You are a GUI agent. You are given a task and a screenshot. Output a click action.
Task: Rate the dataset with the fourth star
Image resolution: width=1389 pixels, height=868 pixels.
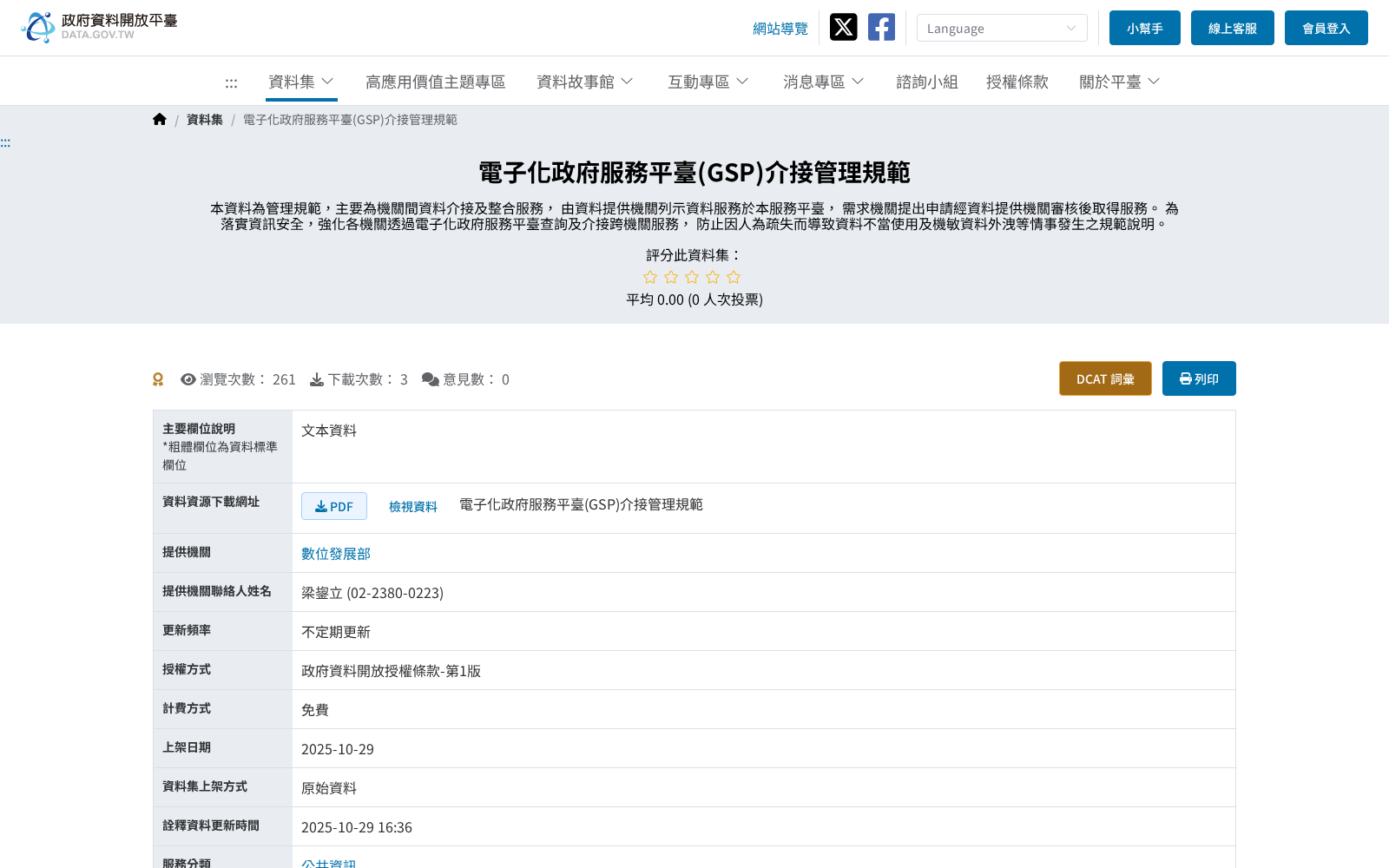click(713, 277)
